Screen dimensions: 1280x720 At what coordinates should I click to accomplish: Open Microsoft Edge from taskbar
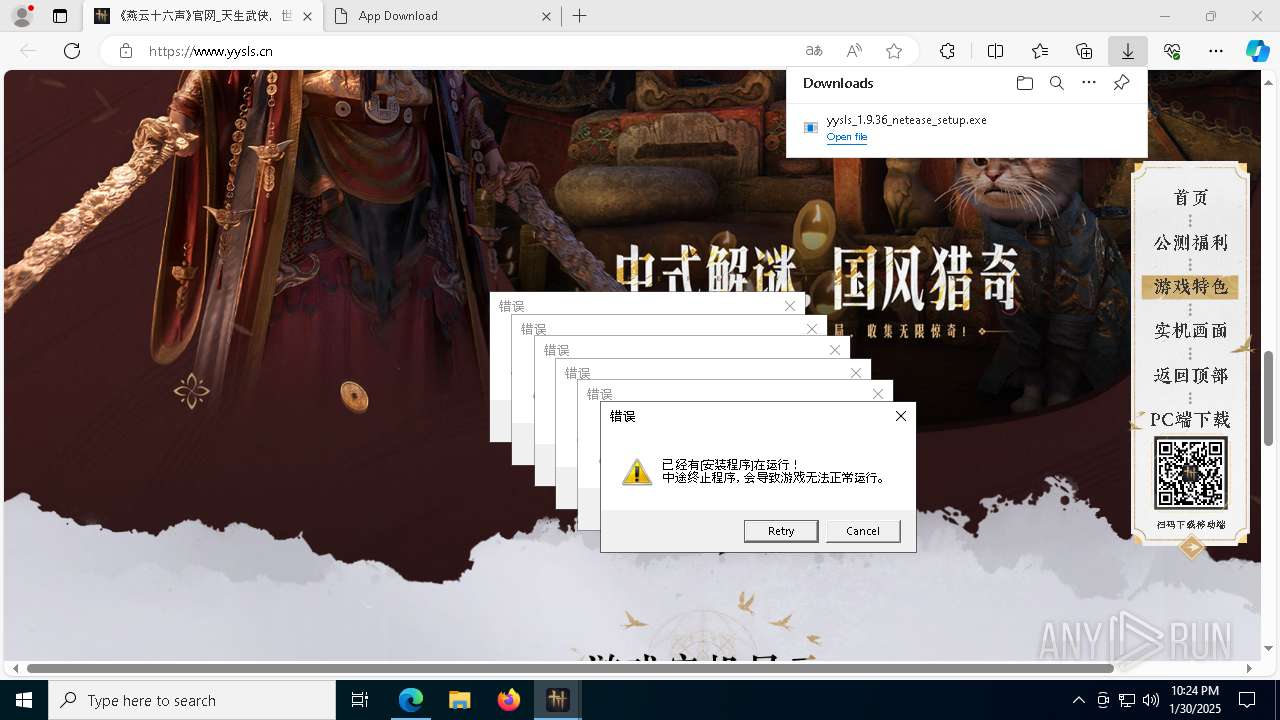(x=411, y=700)
